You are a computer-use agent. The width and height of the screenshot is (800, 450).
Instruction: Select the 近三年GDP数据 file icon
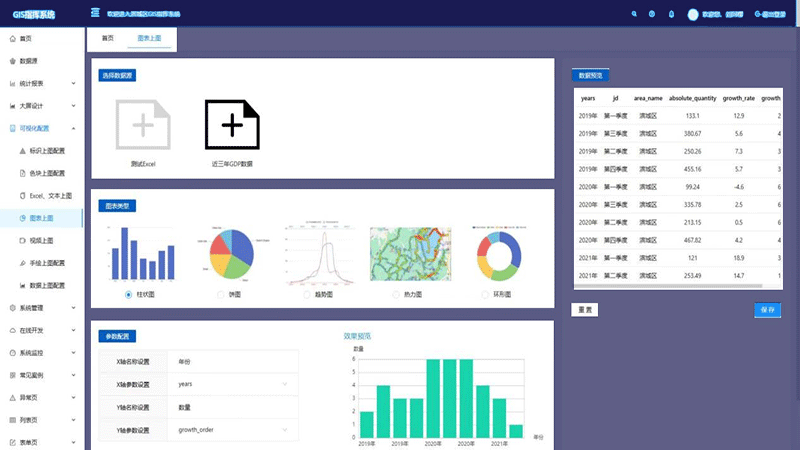pyautogui.click(x=232, y=125)
